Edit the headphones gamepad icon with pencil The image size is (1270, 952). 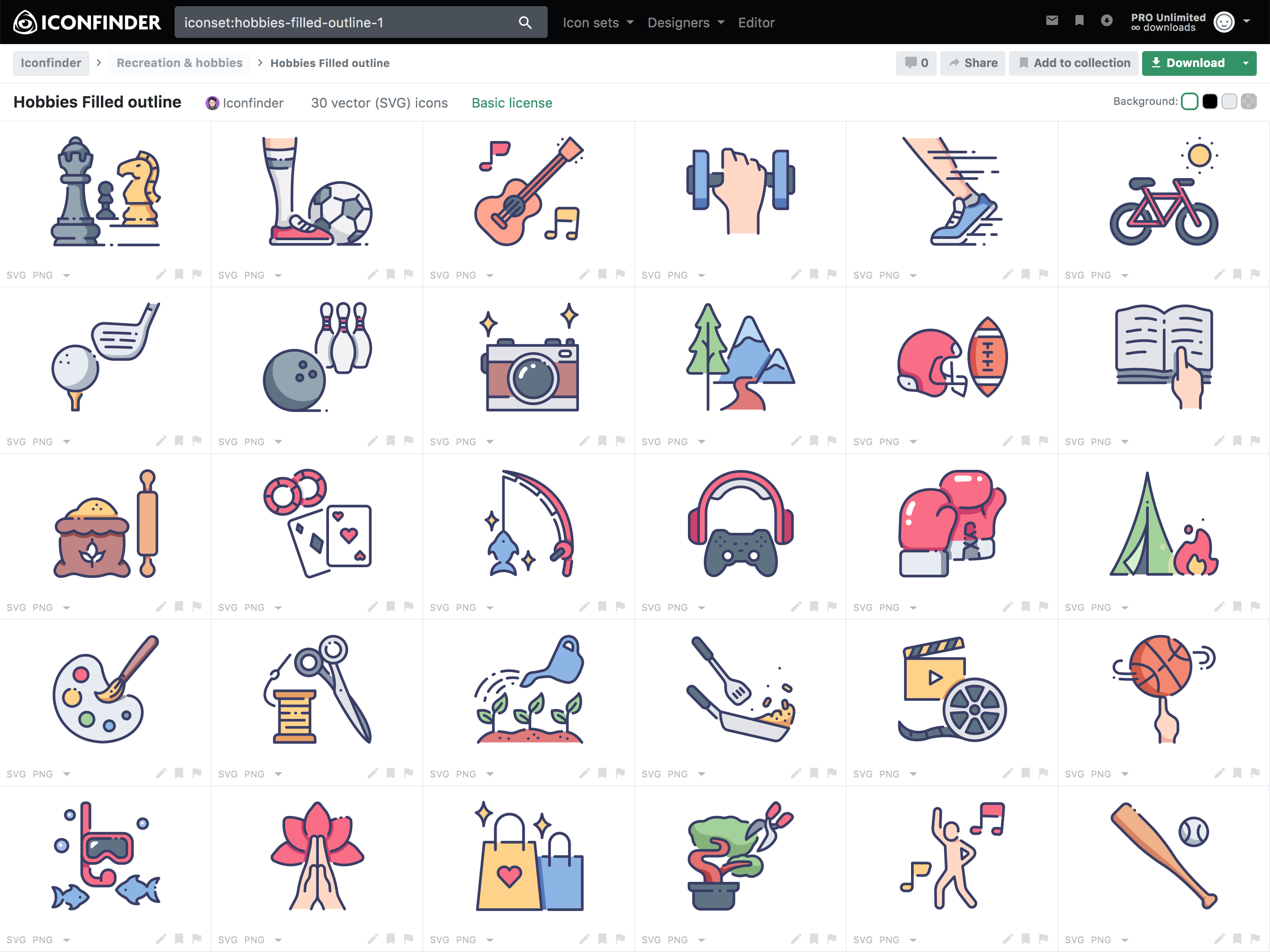(796, 606)
